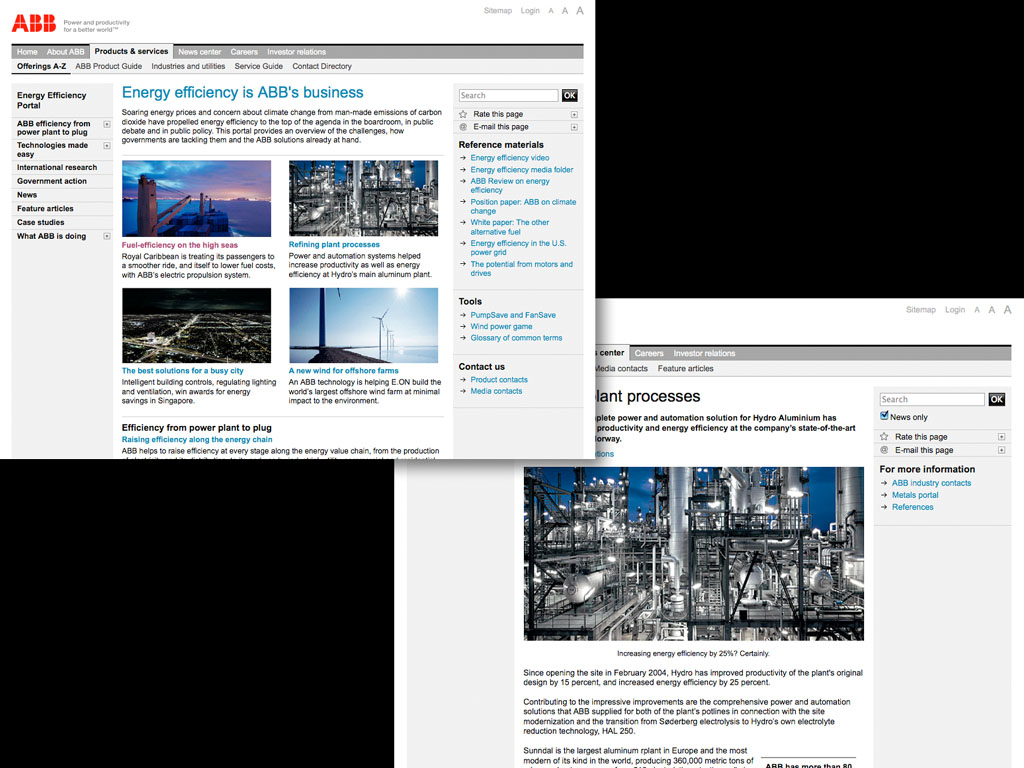The height and width of the screenshot is (768, 1024).
Task: Open Investor relations tab in back window
Action: point(704,353)
